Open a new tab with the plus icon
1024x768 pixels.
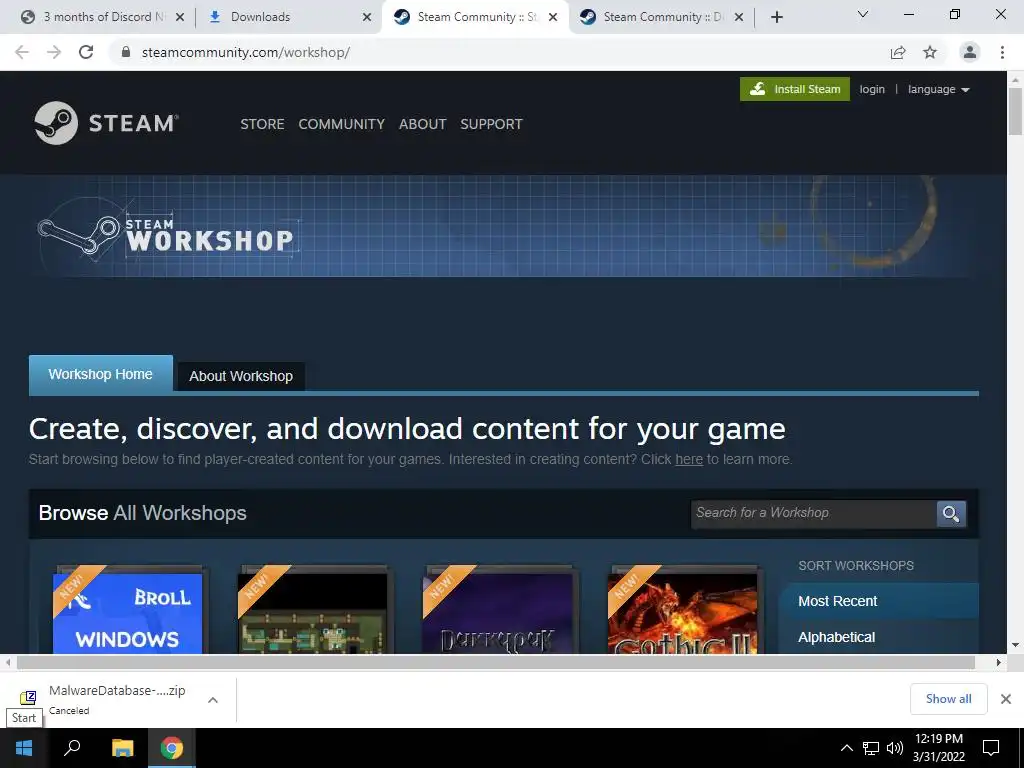pyautogui.click(x=776, y=17)
